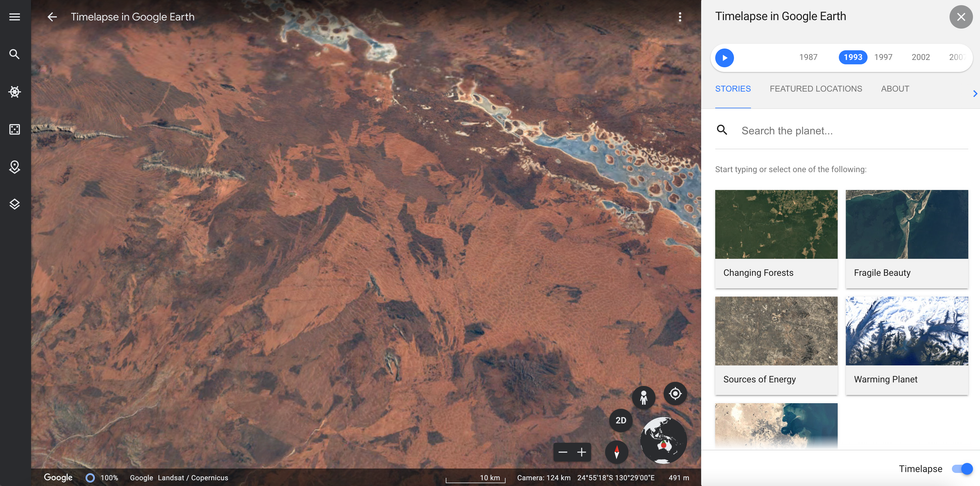This screenshot has width=980, height=486.
Task: Select year 1987 on the timeline
Action: tap(808, 57)
